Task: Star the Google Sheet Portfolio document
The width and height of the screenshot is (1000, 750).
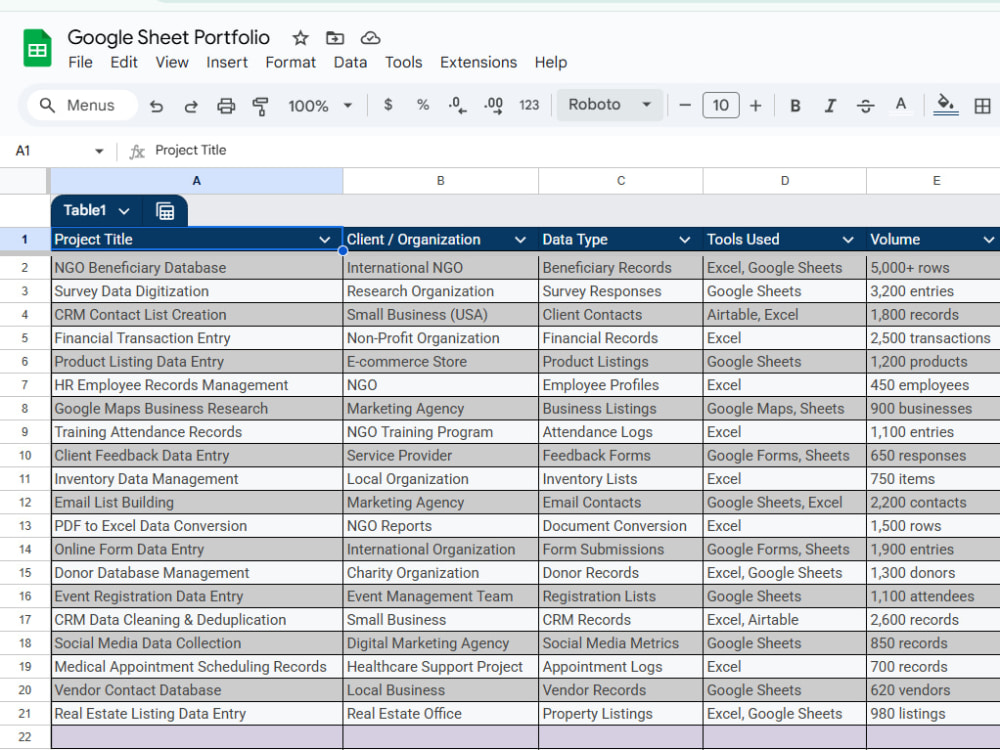Action: (300, 38)
